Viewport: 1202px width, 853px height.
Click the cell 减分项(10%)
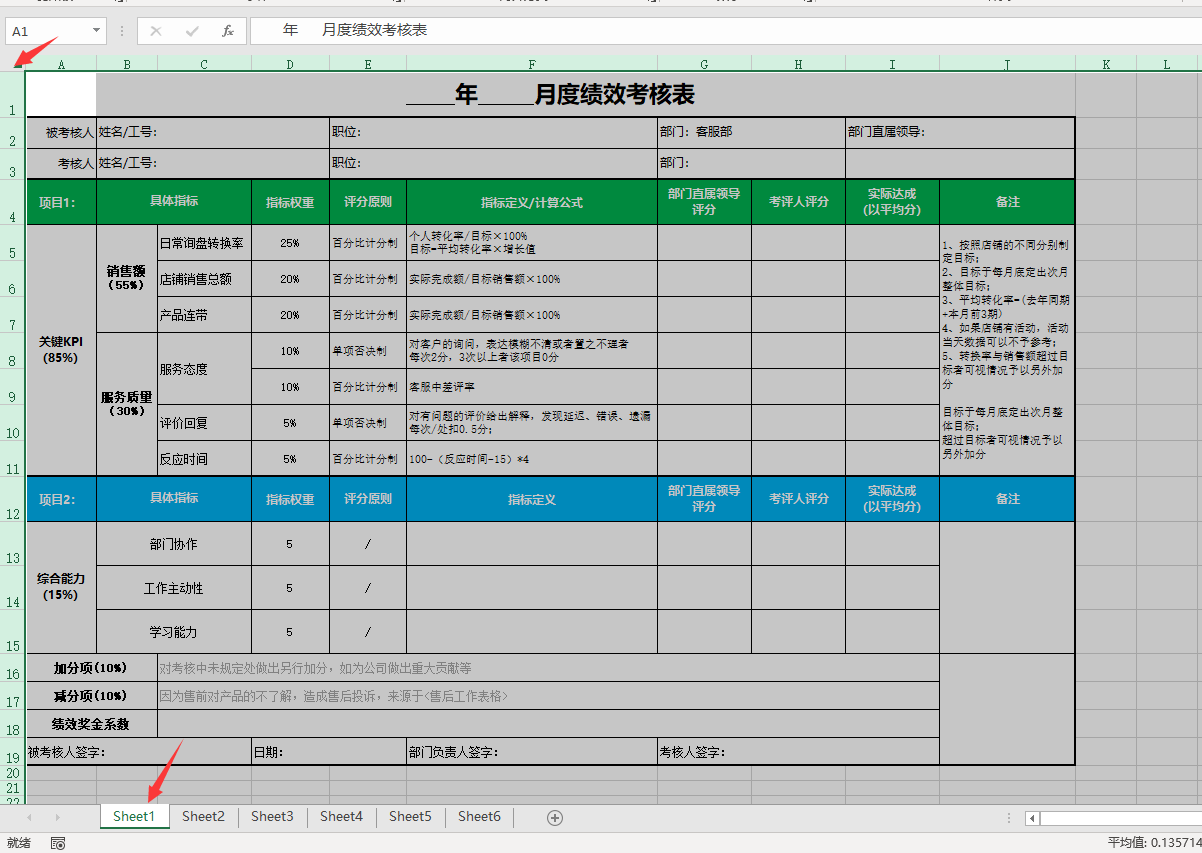coord(92,696)
